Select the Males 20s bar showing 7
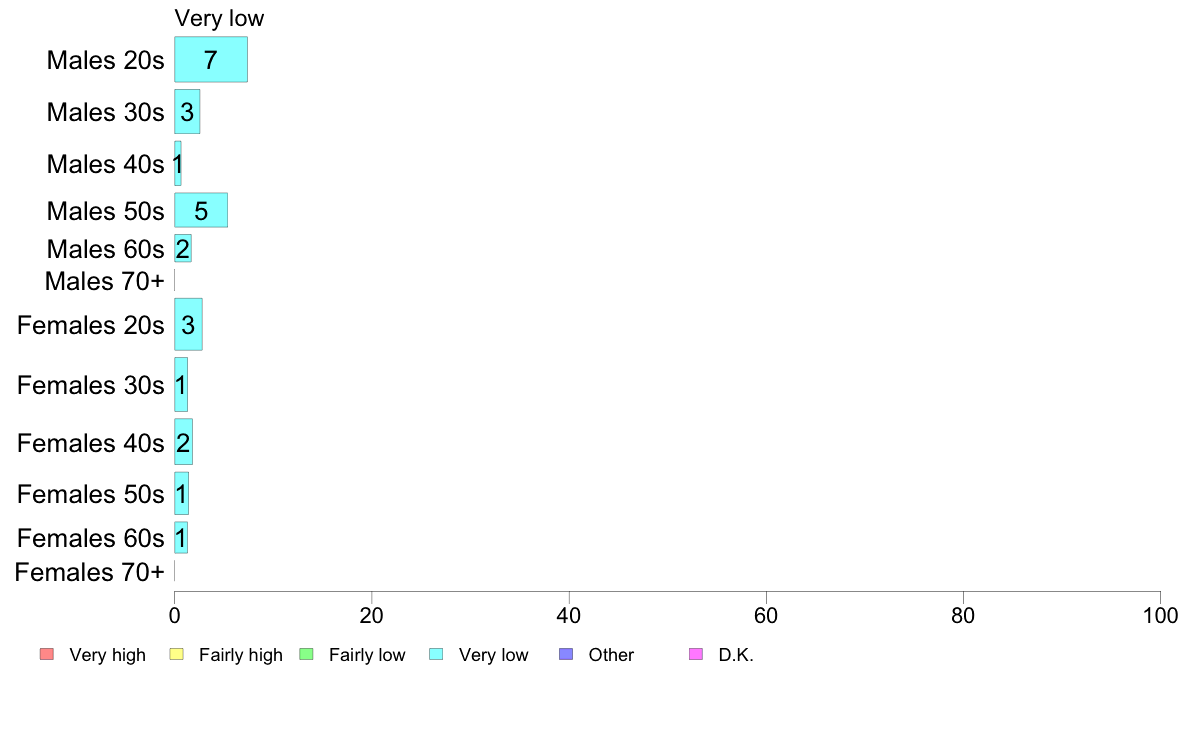 click(x=211, y=59)
